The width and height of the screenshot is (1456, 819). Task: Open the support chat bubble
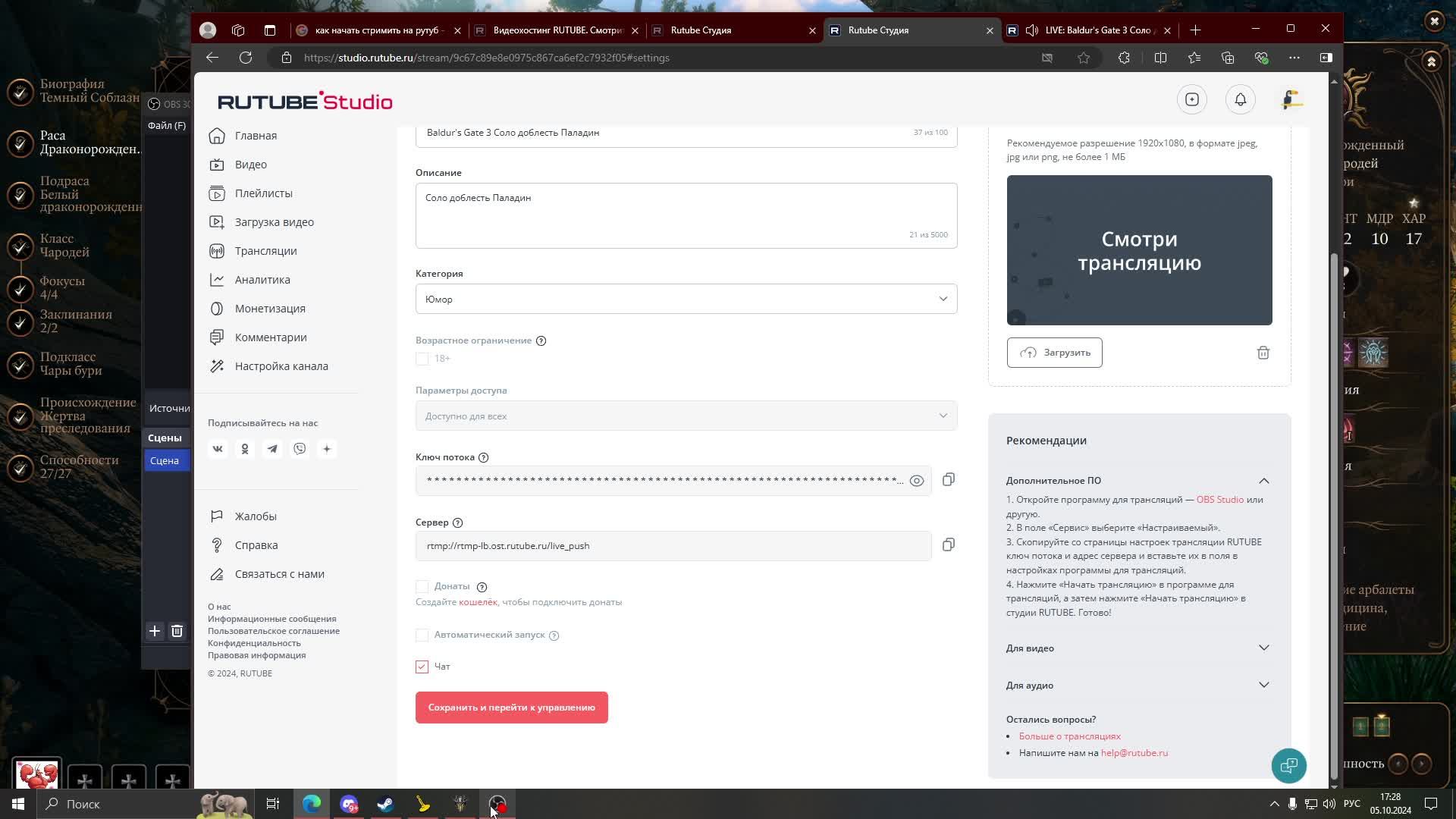[x=1288, y=765]
